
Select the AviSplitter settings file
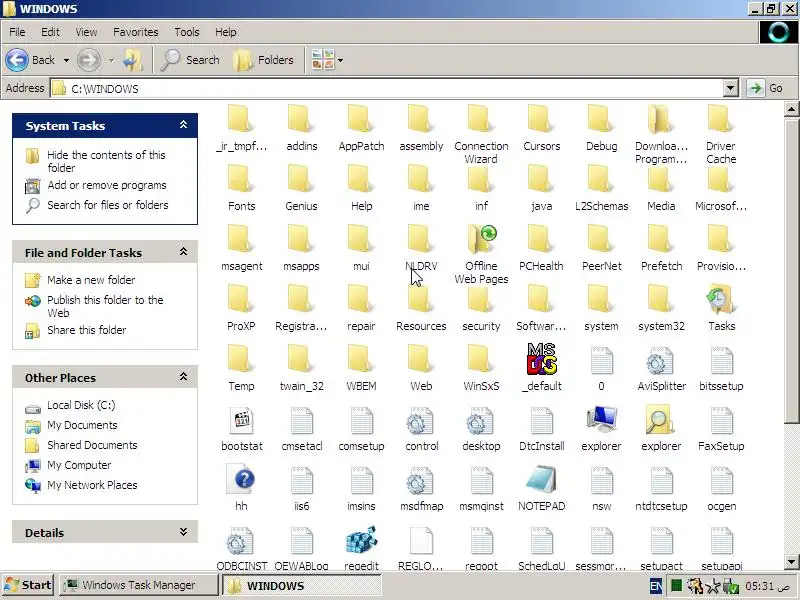click(661, 360)
